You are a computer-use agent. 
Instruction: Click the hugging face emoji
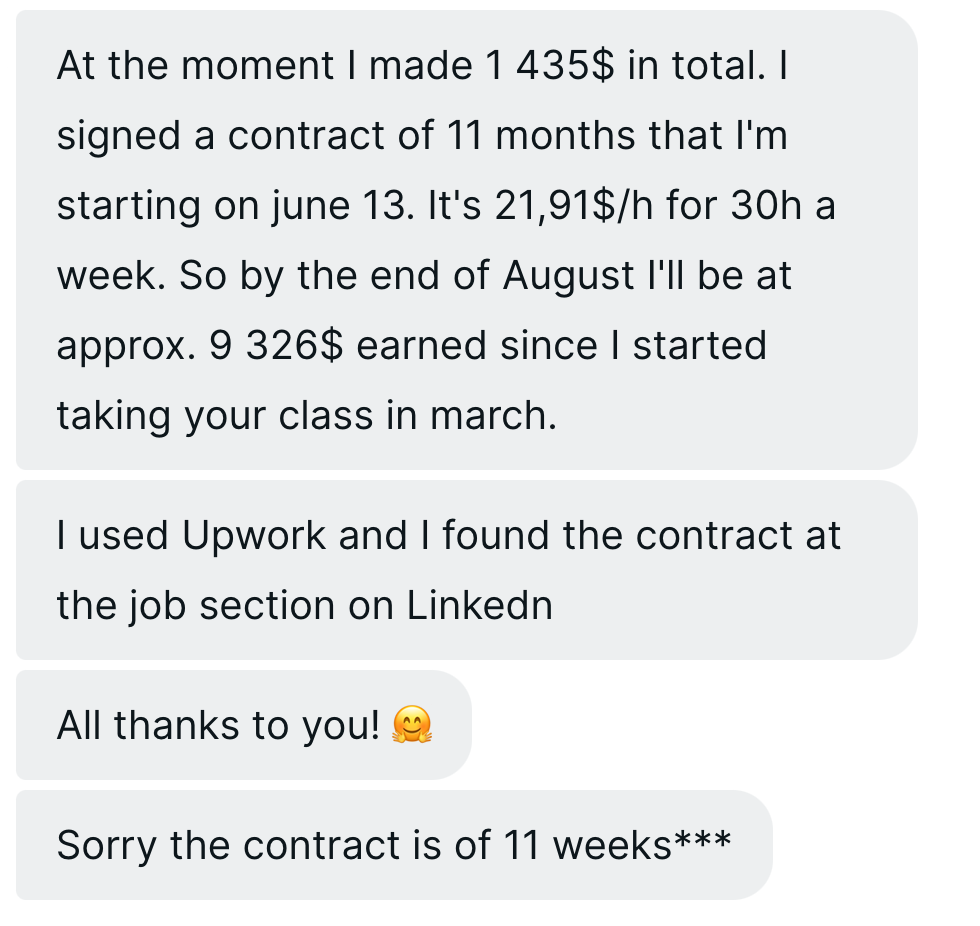(412, 725)
